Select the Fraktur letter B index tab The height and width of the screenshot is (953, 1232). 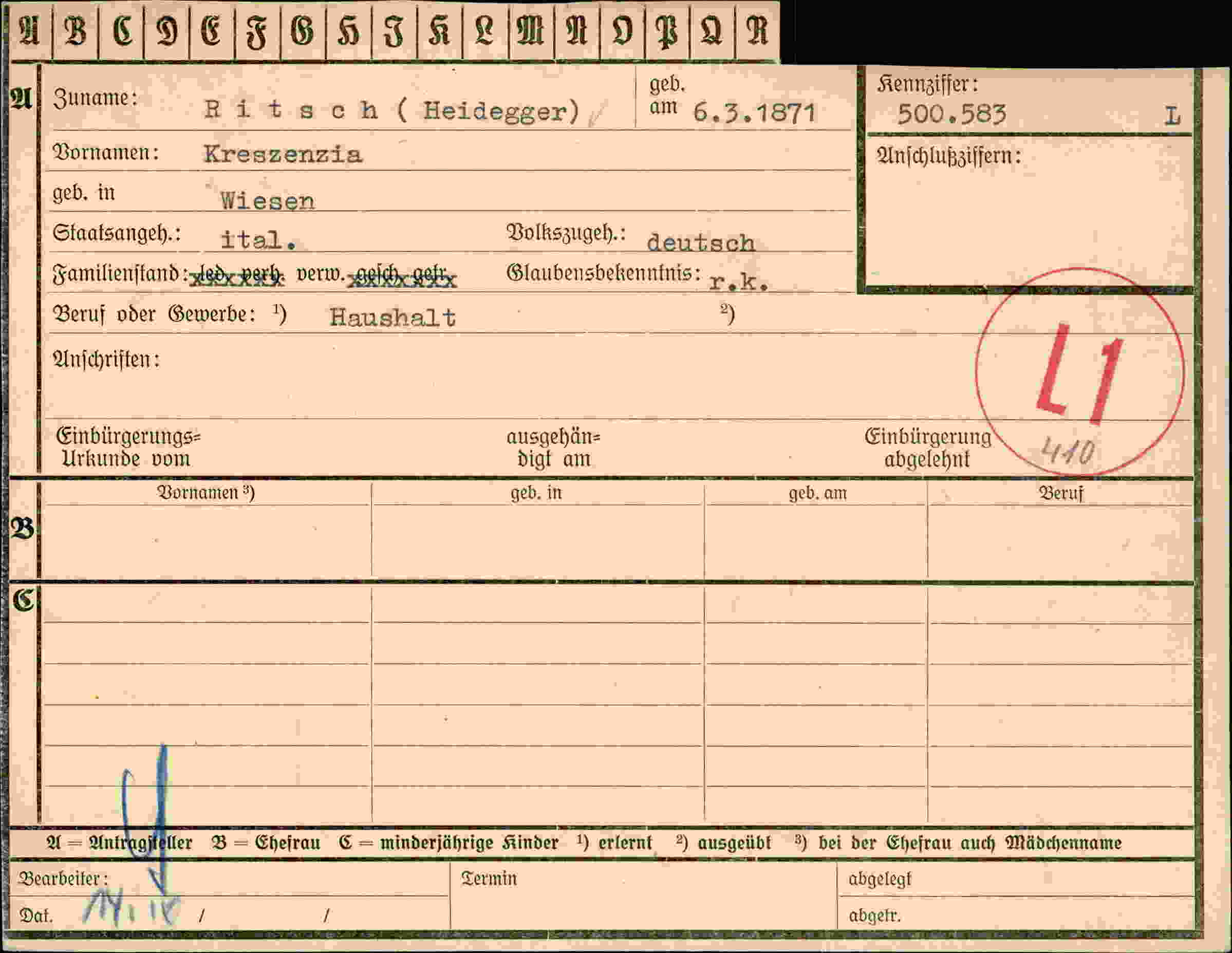coord(76,30)
